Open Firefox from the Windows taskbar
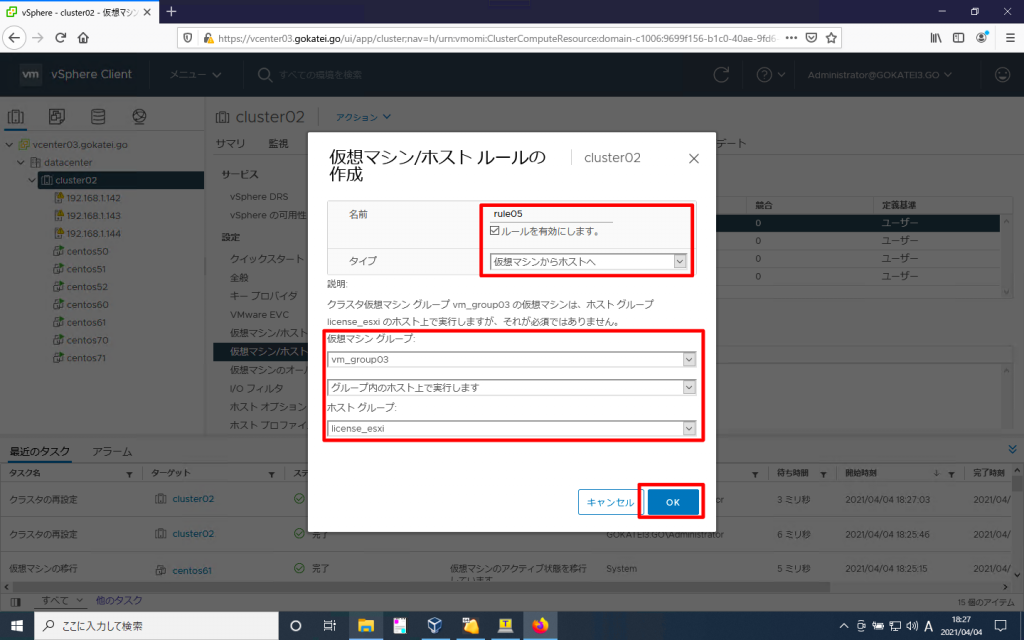Image resolution: width=1024 pixels, height=640 pixels. [541, 625]
